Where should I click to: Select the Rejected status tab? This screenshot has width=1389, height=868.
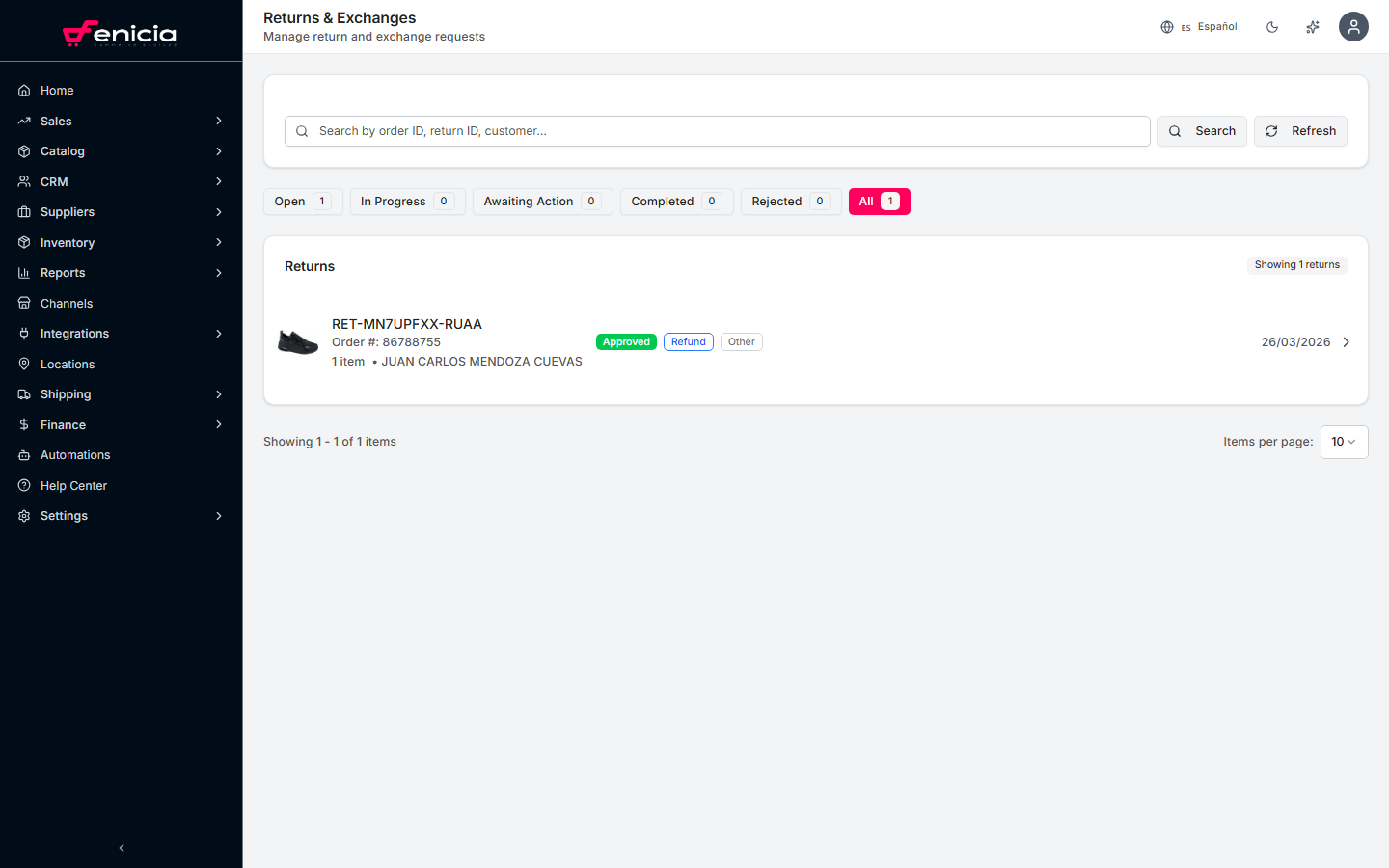point(790,201)
